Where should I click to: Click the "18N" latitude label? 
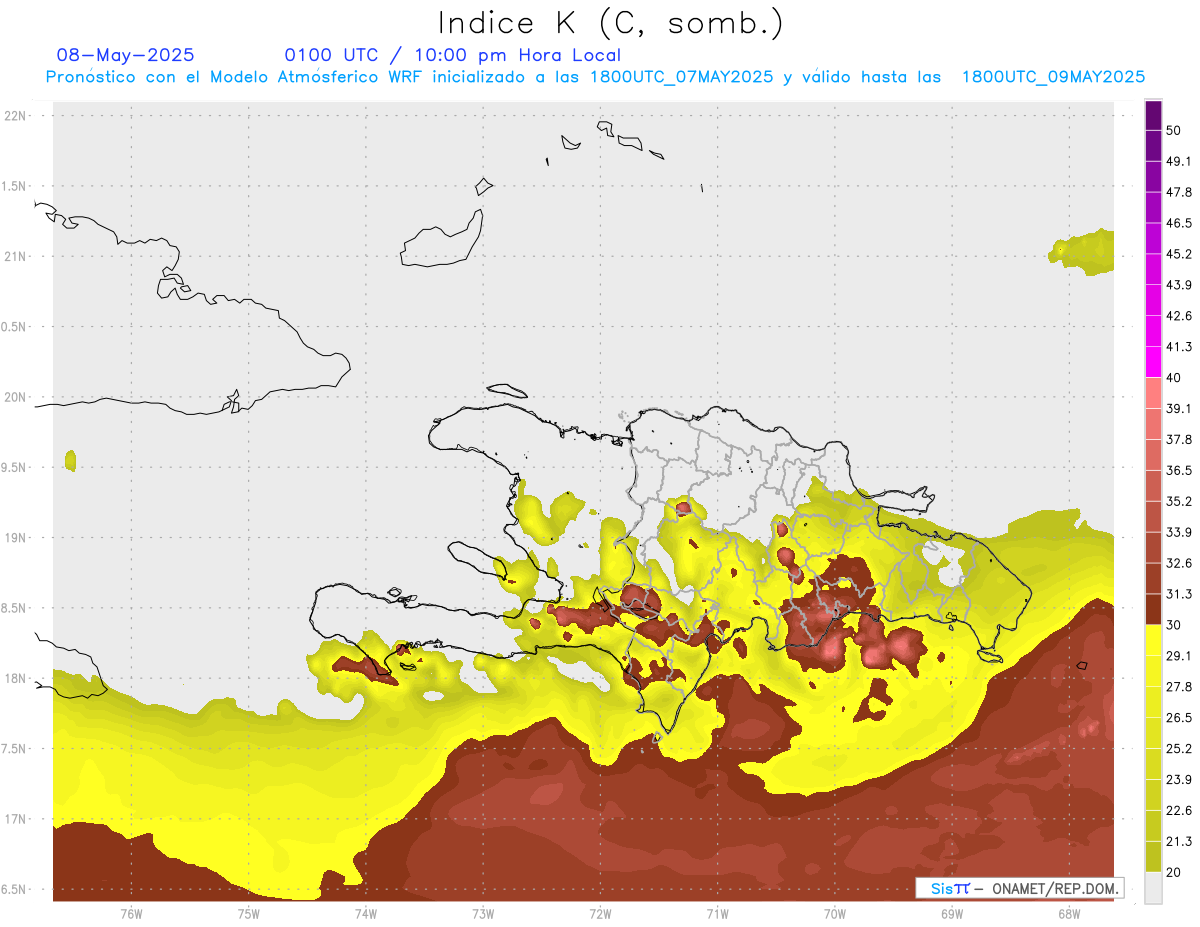(15, 678)
